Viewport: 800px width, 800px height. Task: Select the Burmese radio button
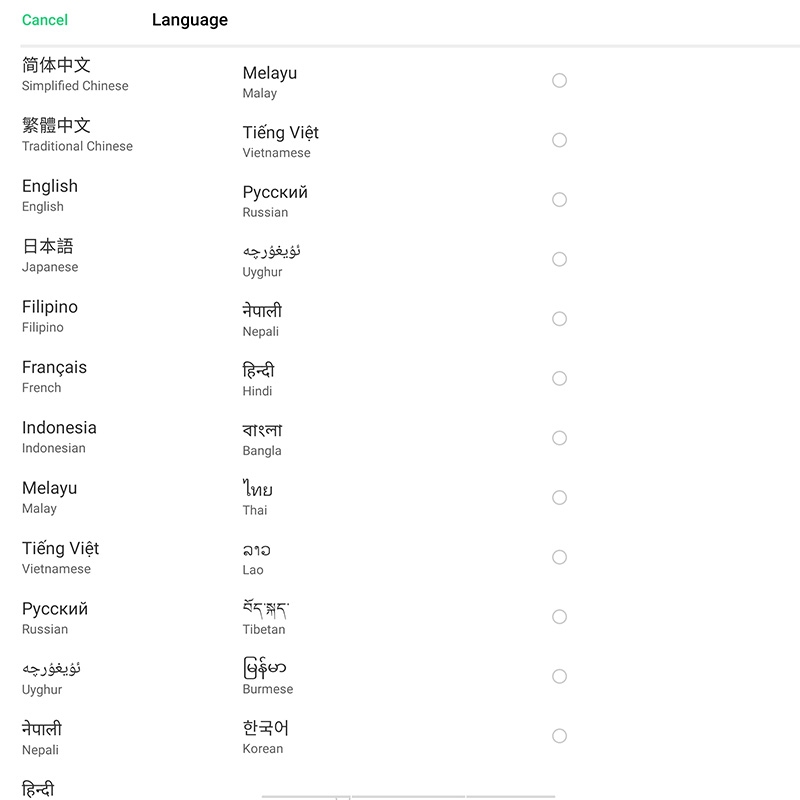coord(559,676)
